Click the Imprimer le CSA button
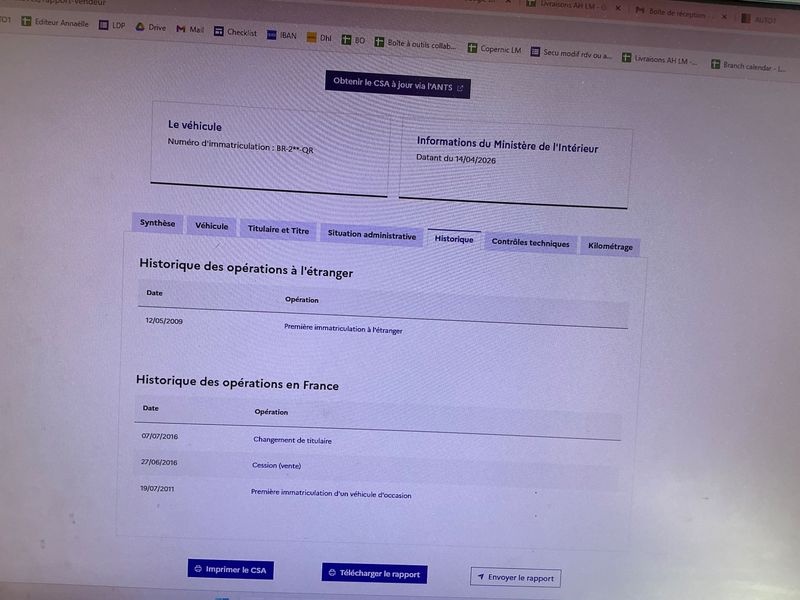Image resolution: width=800 pixels, height=600 pixels. pos(230,569)
